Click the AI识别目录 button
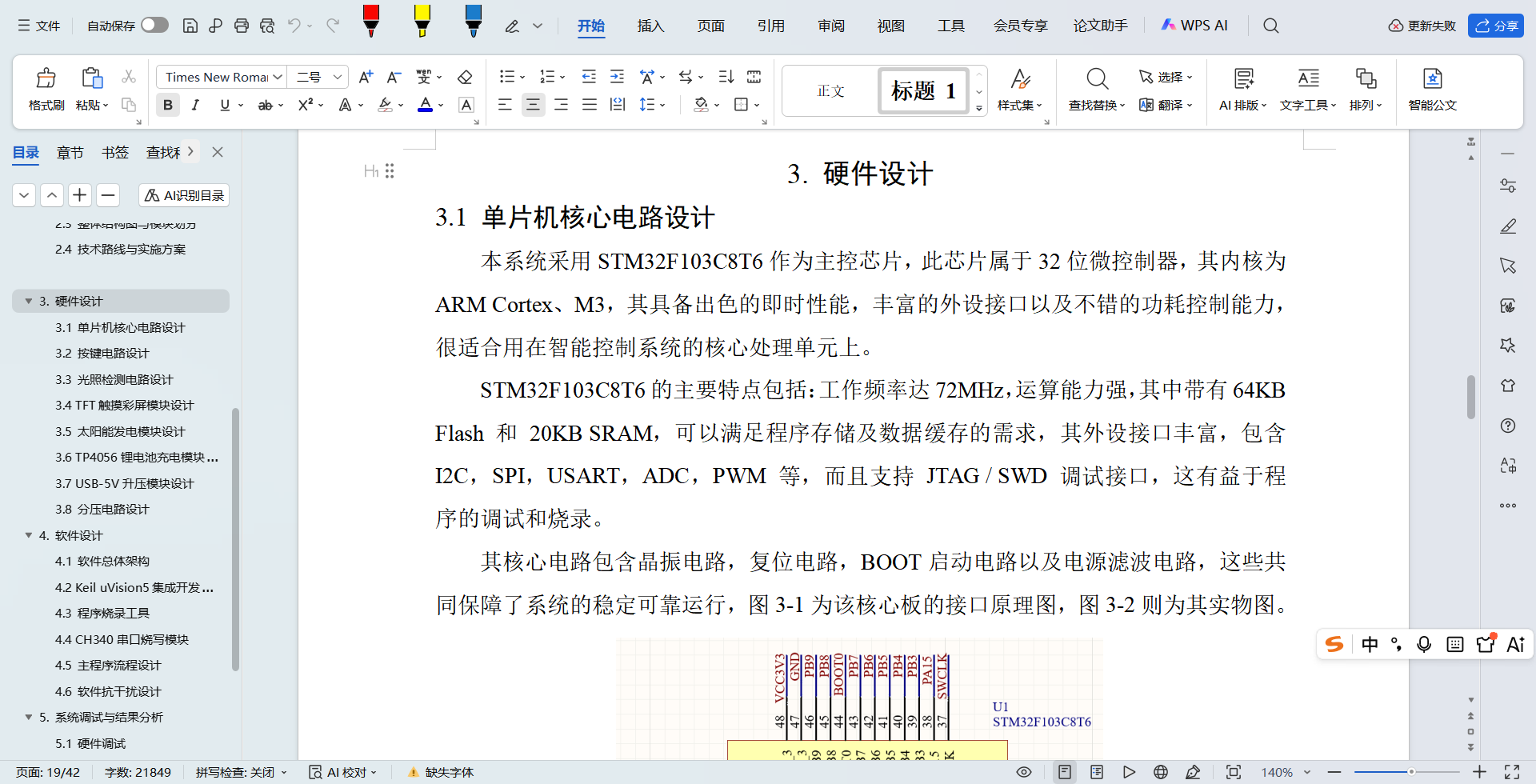 click(184, 195)
